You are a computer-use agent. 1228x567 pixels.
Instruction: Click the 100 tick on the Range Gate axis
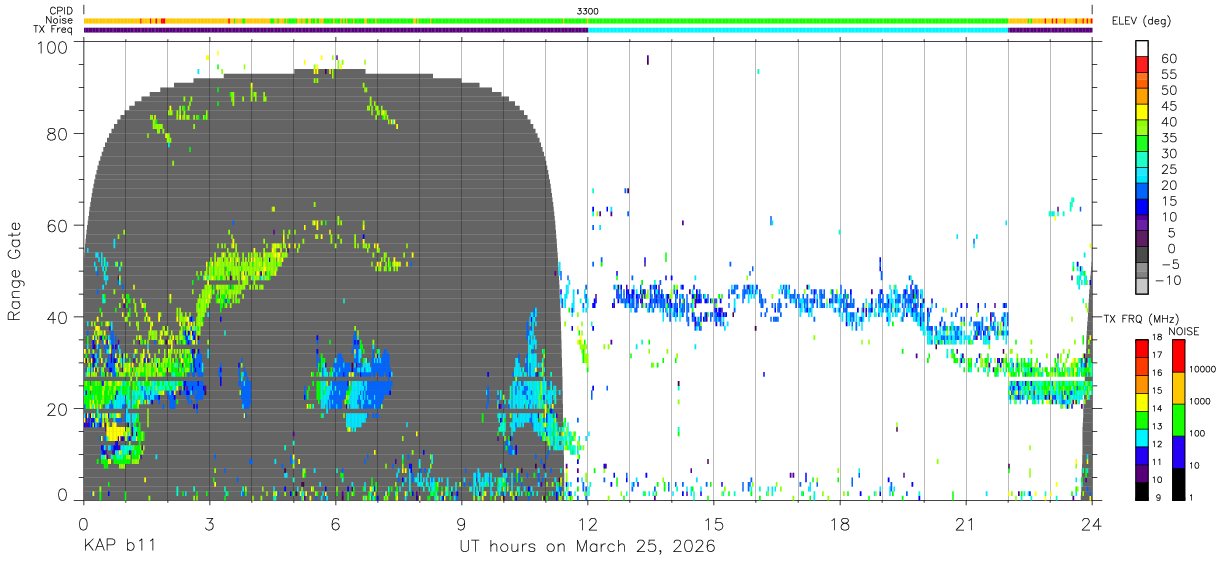click(53, 47)
